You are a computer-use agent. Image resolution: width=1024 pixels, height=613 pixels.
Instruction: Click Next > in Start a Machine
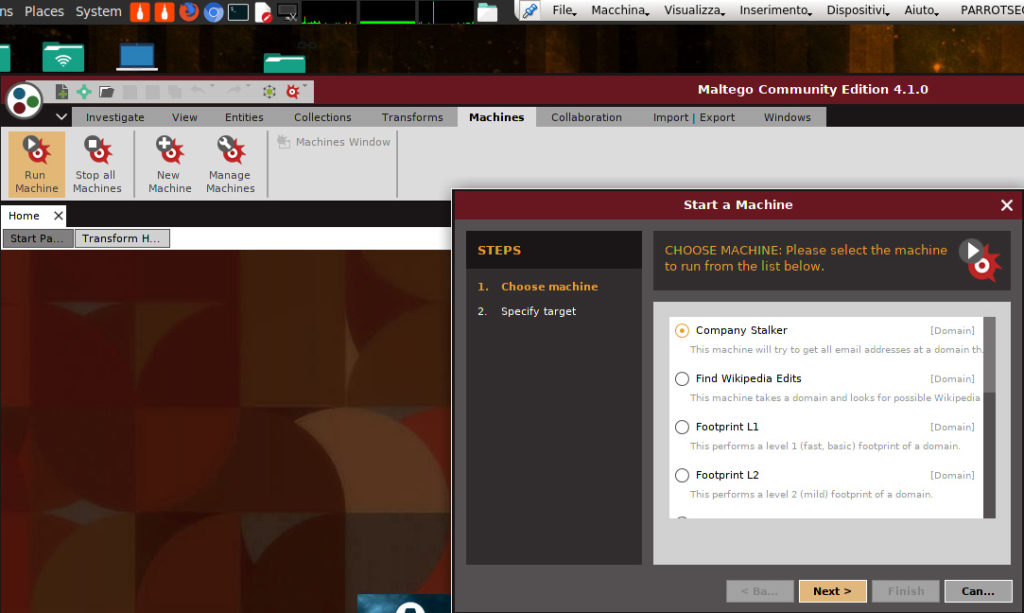click(833, 591)
